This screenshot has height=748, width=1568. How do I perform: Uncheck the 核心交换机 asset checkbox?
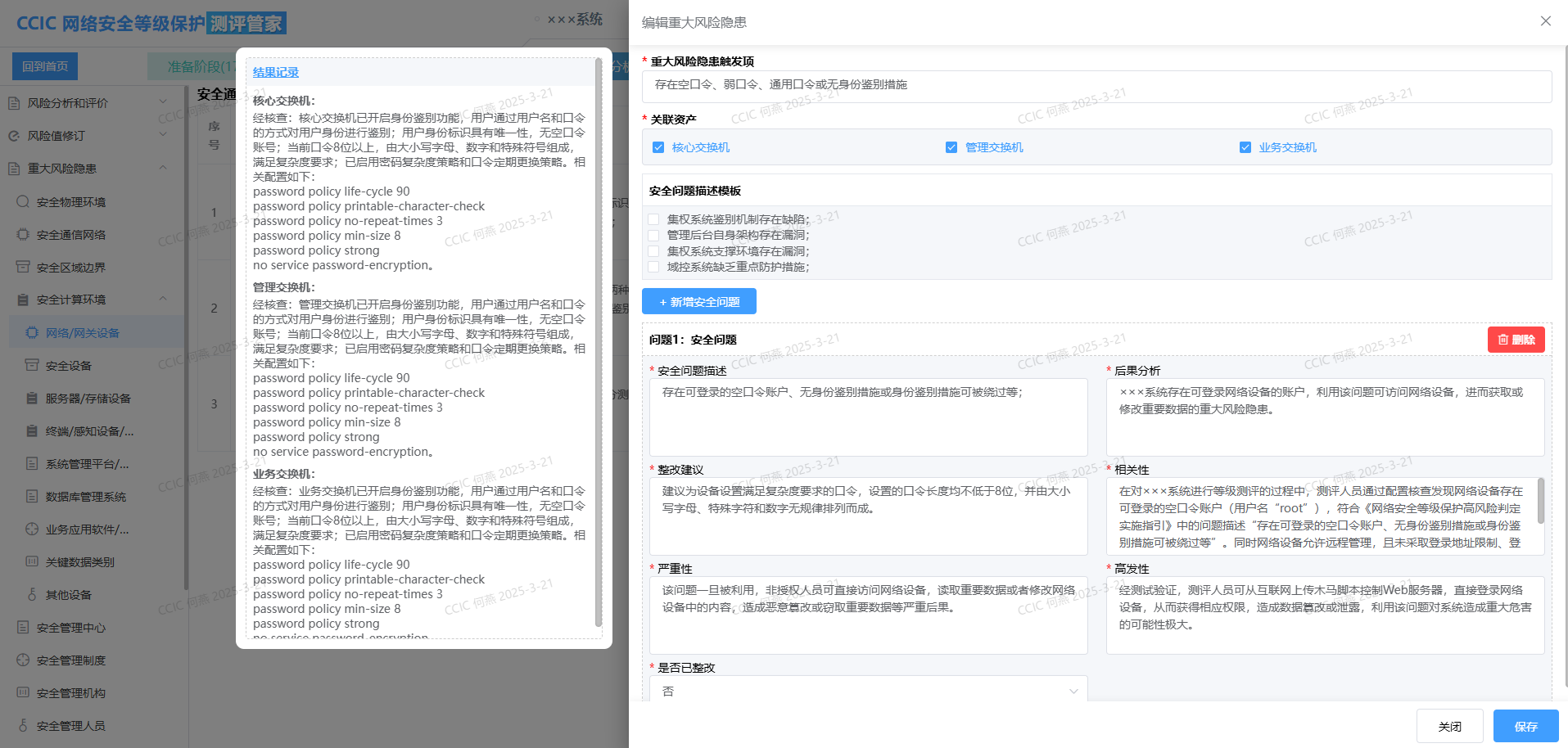(x=658, y=147)
